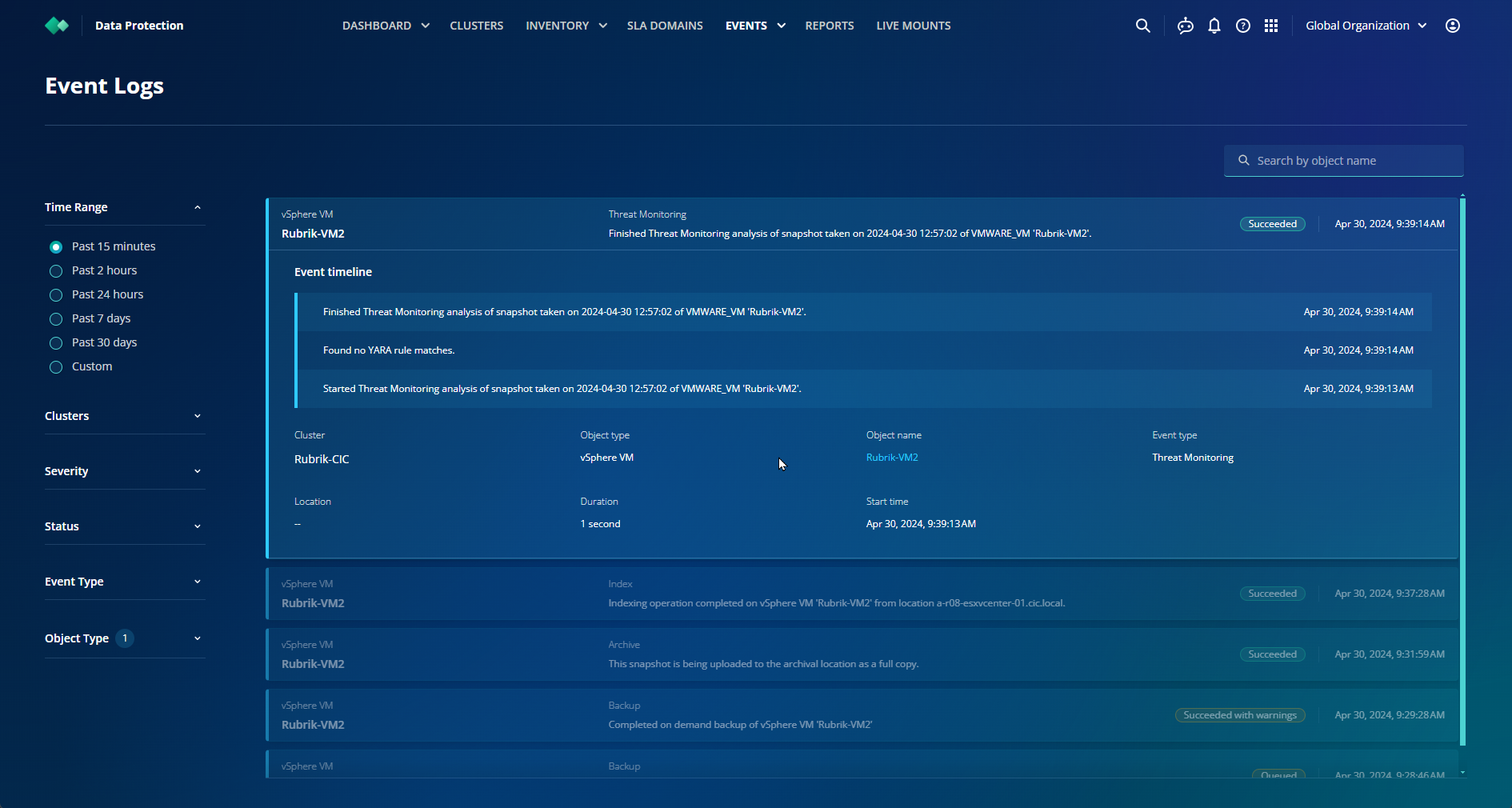Click the Rubrik logo icon
This screenshot has width=1512, height=808.
click(x=57, y=26)
